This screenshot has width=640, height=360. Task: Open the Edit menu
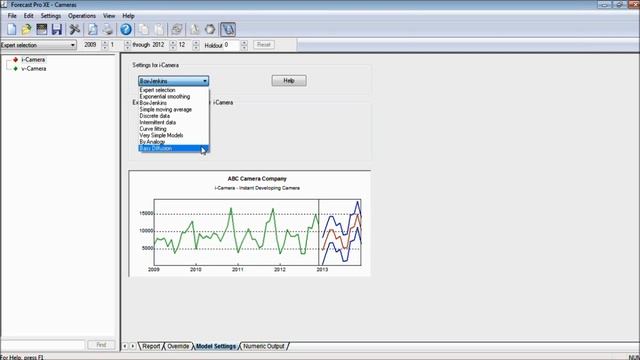pos(28,16)
